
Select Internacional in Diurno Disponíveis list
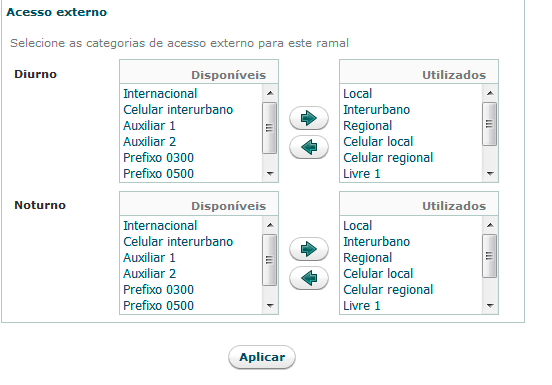pyautogui.click(x=192, y=94)
